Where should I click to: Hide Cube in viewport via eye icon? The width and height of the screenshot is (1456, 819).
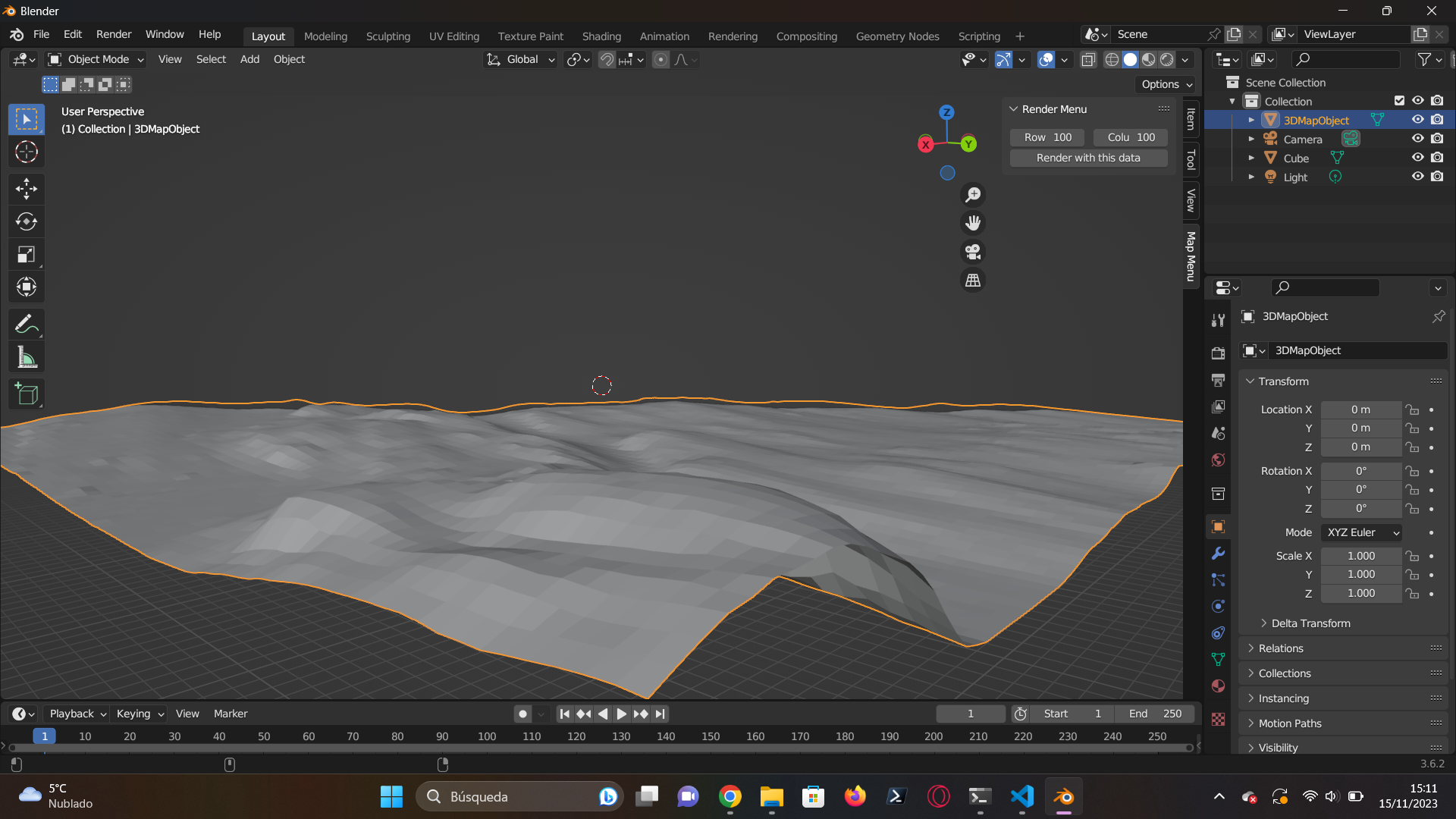1417,158
